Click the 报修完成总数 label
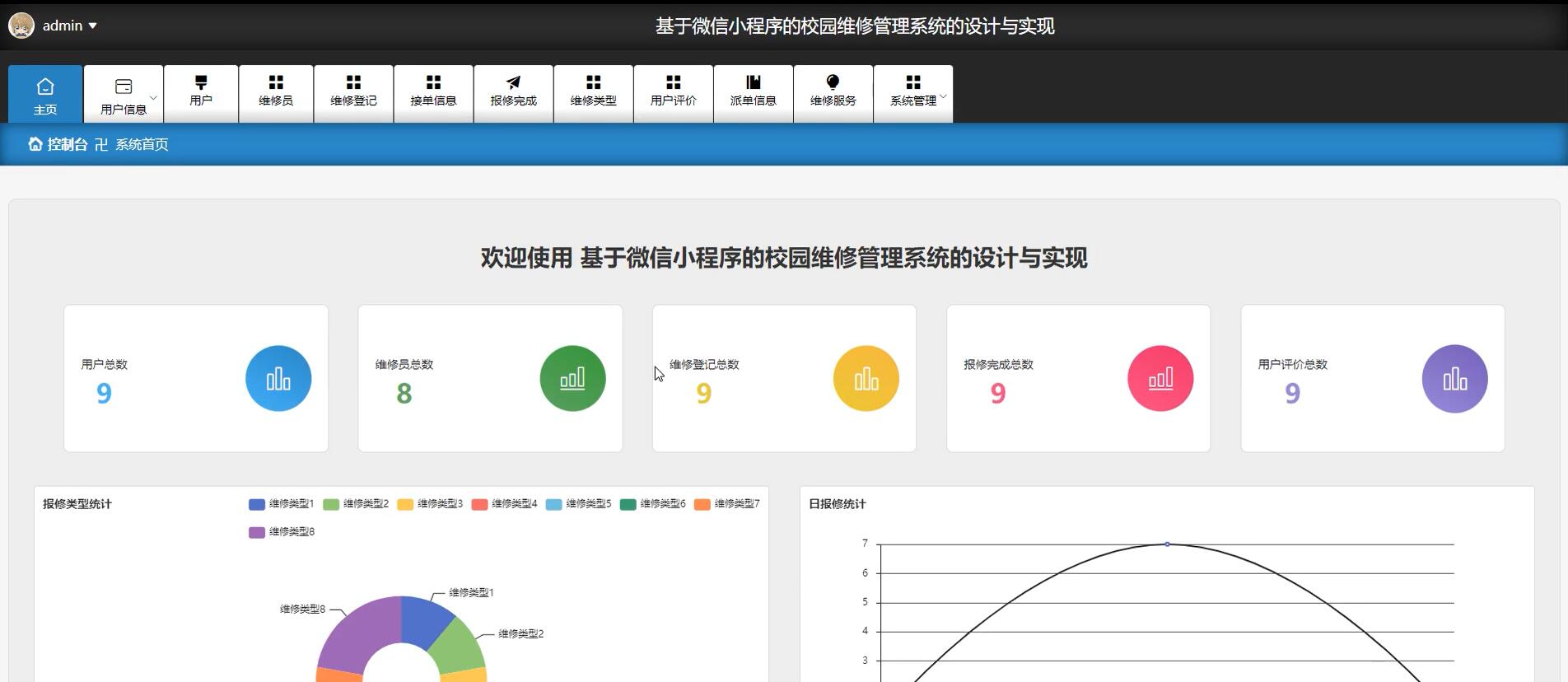The height and width of the screenshot is (682, 1568). point(998,364)
